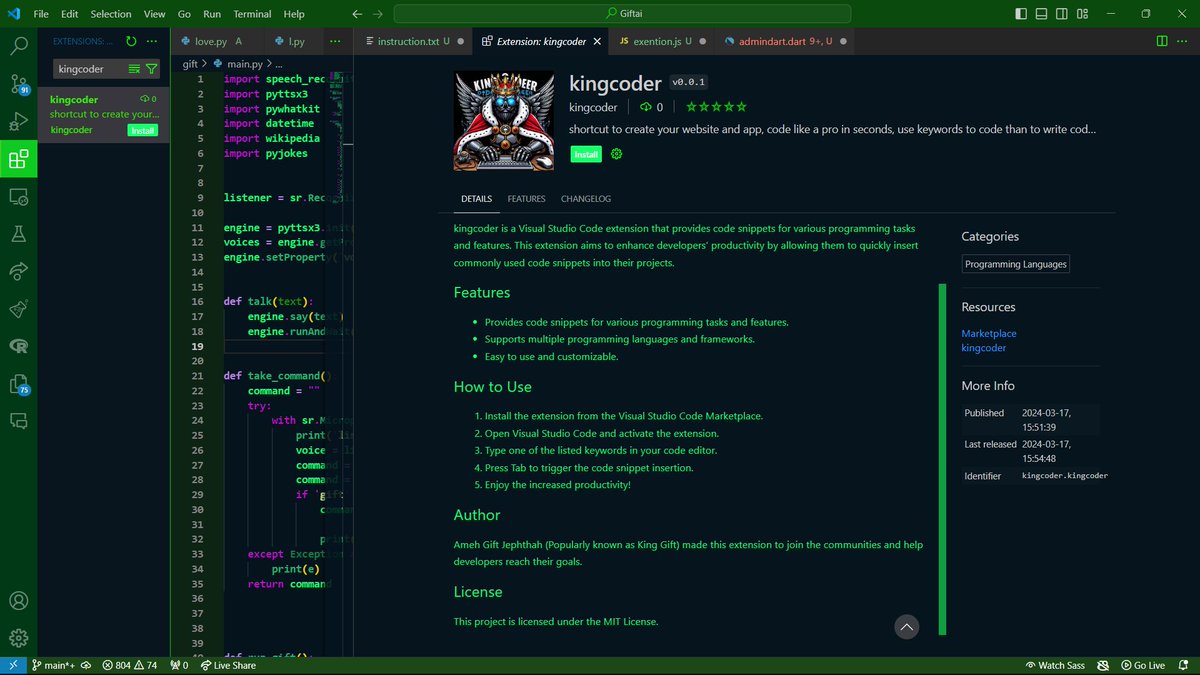Open the Marketplace resource link
Viewport: 1200px width, 675px height.
pyautogui.click(x=989, y=333)
